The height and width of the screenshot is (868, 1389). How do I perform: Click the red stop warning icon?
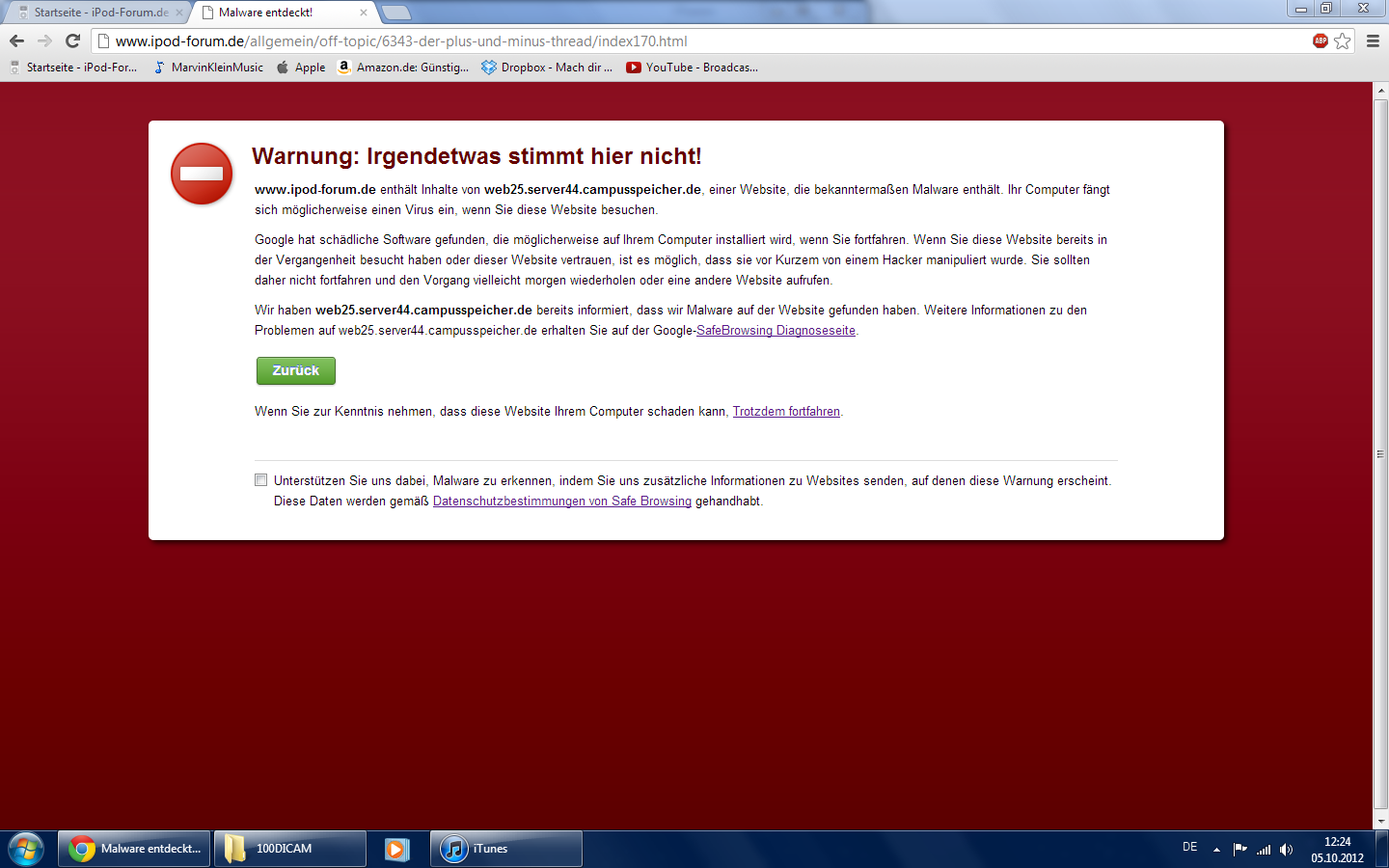tap(202, 174)
